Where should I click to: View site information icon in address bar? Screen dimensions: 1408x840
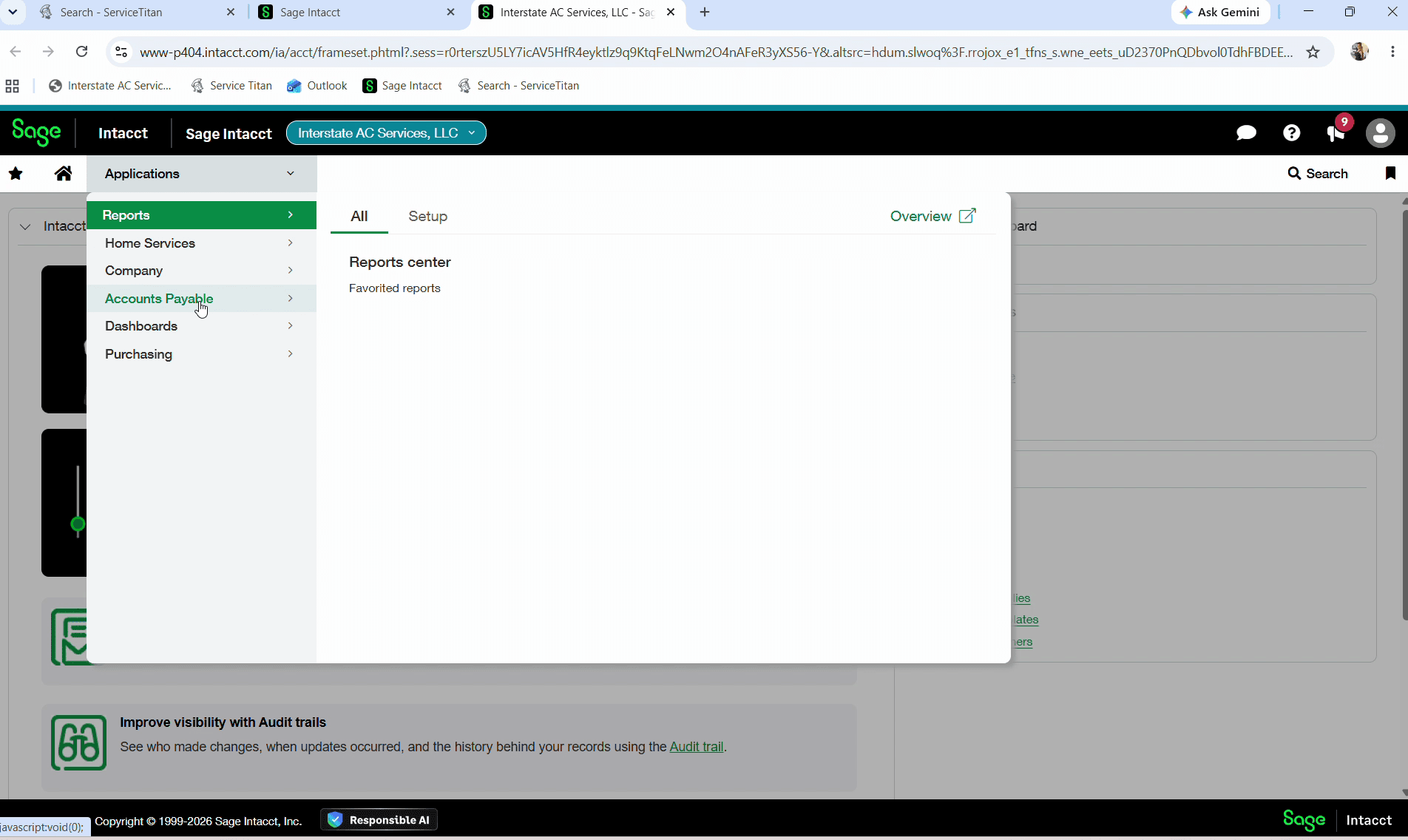[x=121, y=52]
